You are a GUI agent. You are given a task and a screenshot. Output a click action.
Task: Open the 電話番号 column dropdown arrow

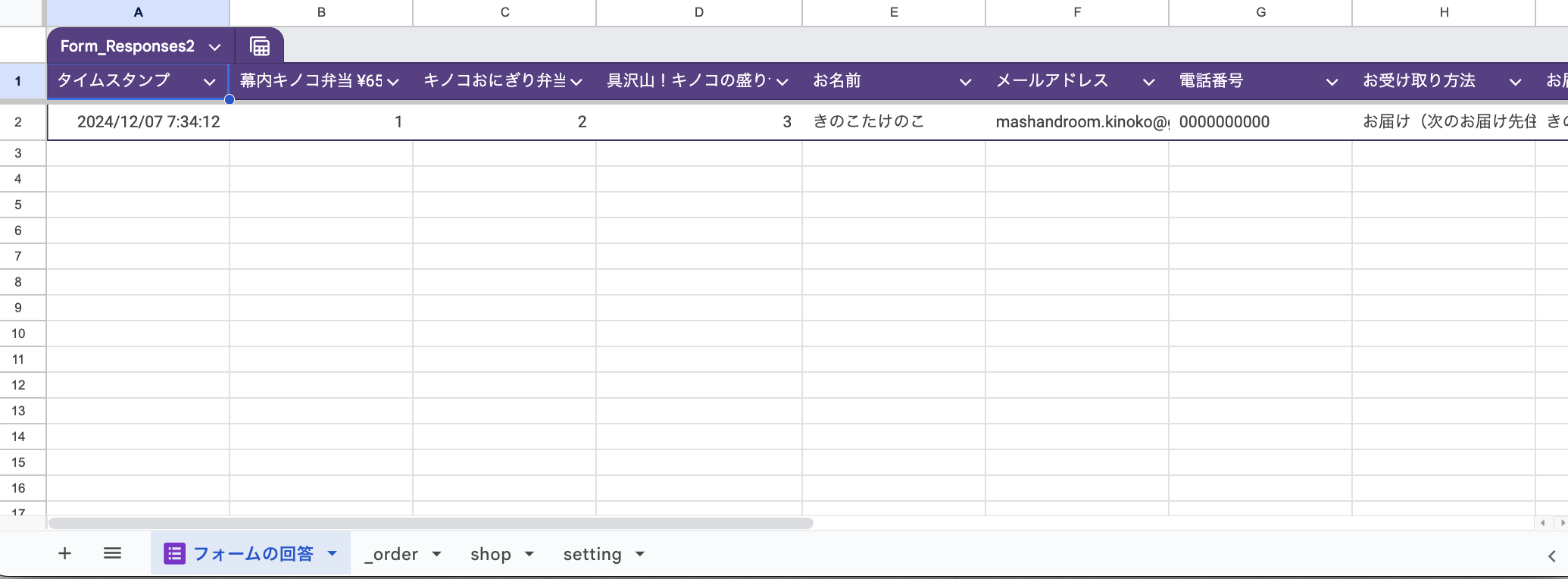click(x=1332, y=82)
